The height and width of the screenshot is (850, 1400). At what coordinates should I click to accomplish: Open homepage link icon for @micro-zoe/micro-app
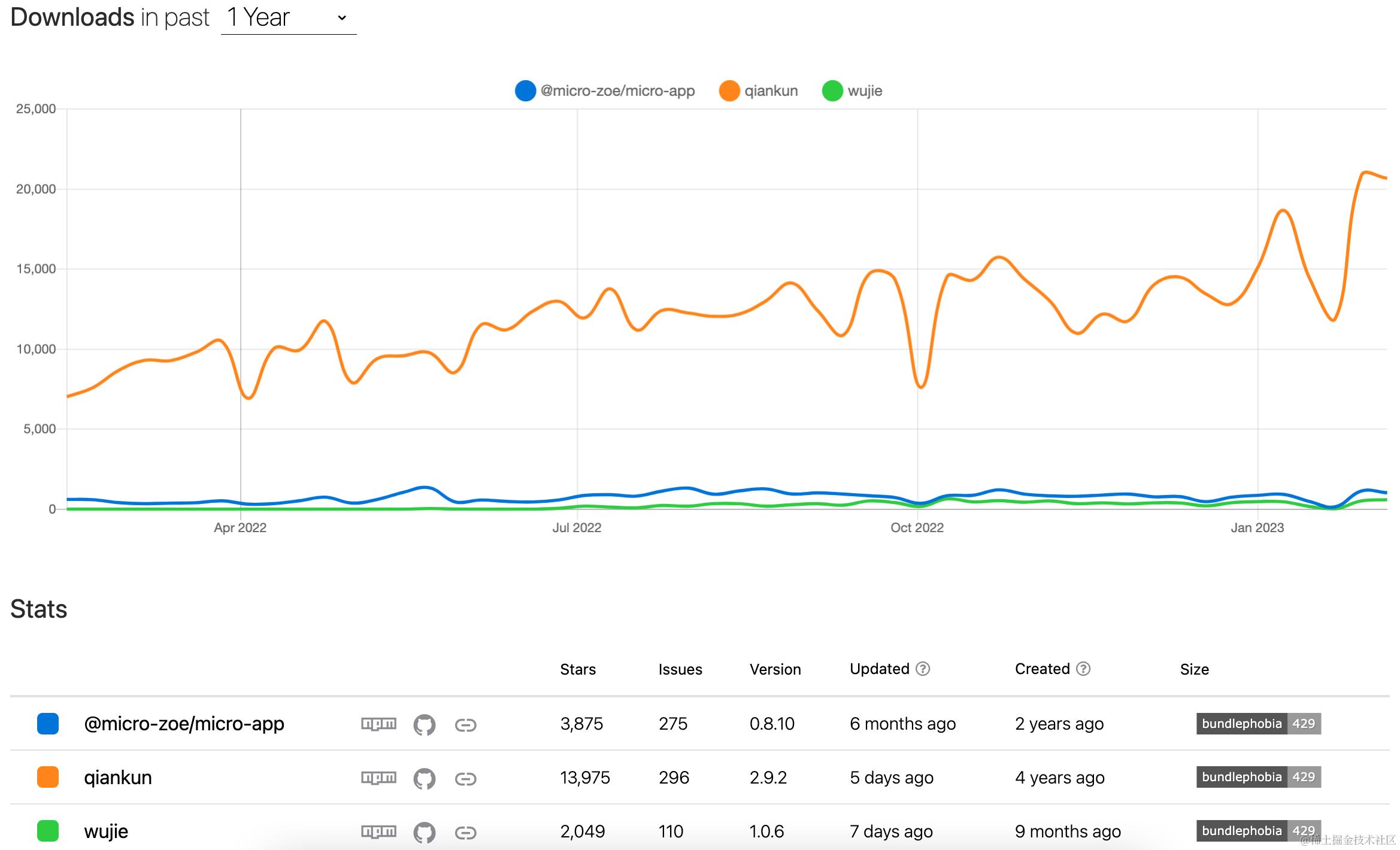pyautogui.click(x=465, y=725)
